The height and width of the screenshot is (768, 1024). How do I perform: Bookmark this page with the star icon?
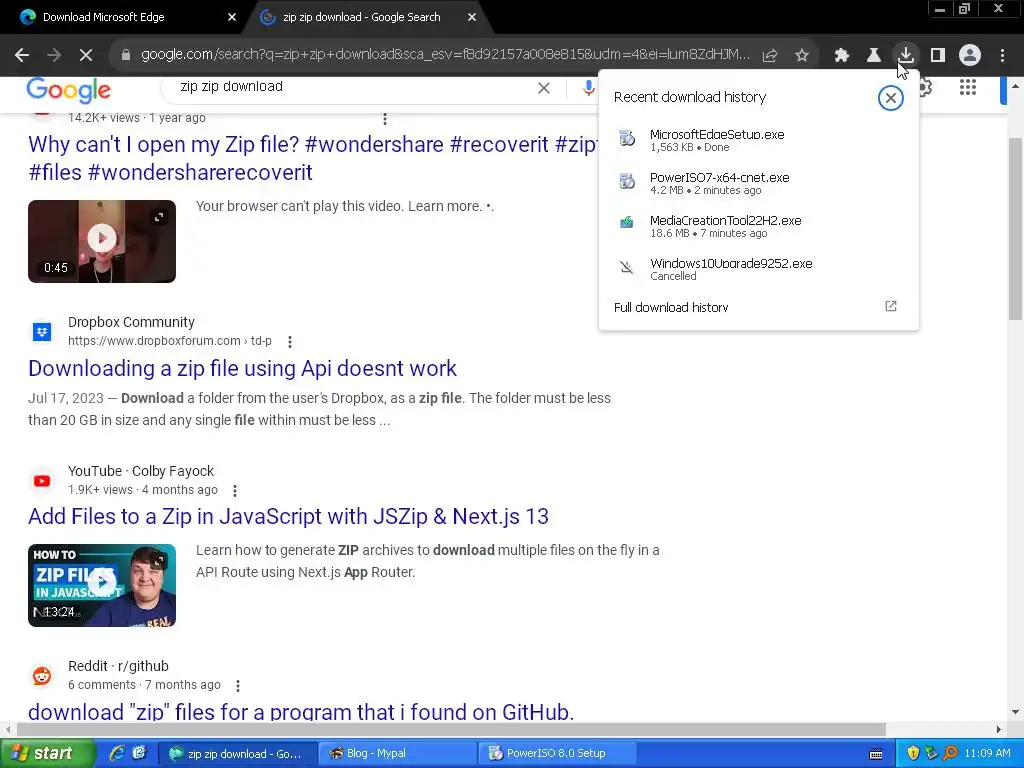[x=802, y=56]
